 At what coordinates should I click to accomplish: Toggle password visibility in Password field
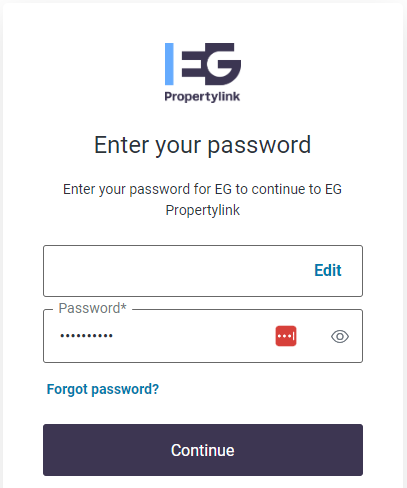coord(340,336)
